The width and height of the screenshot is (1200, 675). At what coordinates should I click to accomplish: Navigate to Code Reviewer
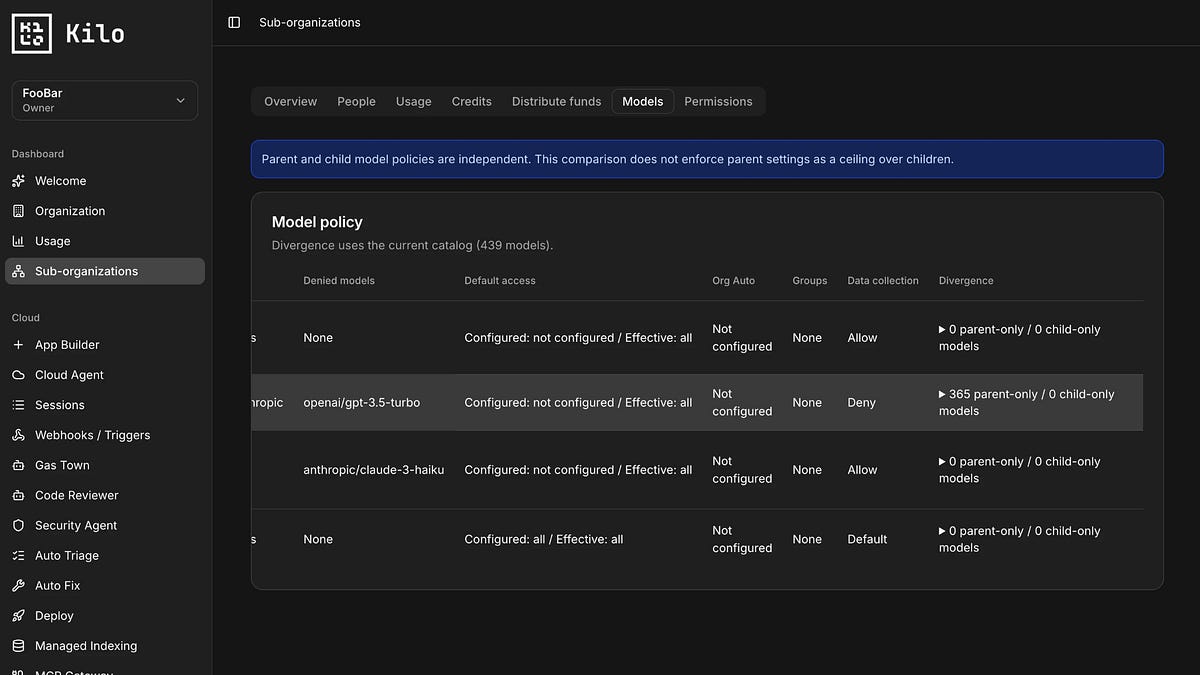(105, 495)
